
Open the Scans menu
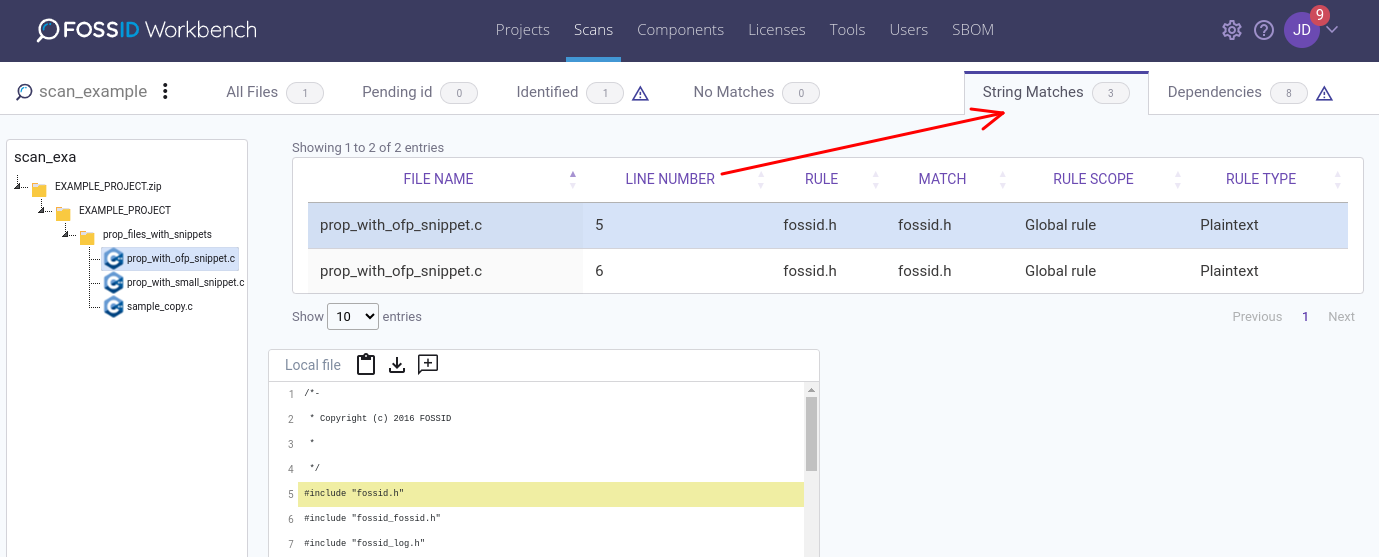(x=593, y=30)
